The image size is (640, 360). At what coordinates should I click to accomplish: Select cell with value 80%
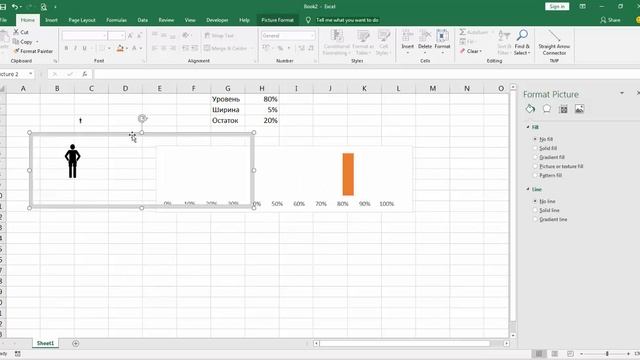[x=262, y=99]
